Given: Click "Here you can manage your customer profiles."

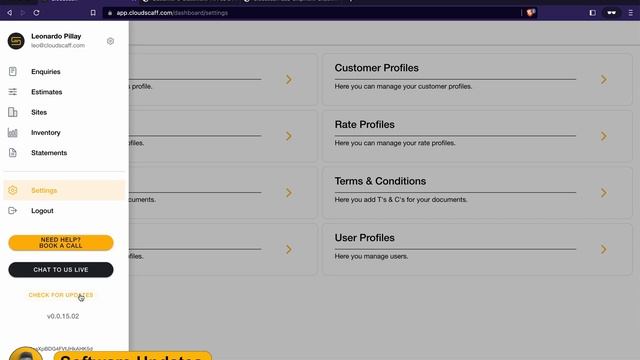Looking at the screenshot, I should click(403, 87).
